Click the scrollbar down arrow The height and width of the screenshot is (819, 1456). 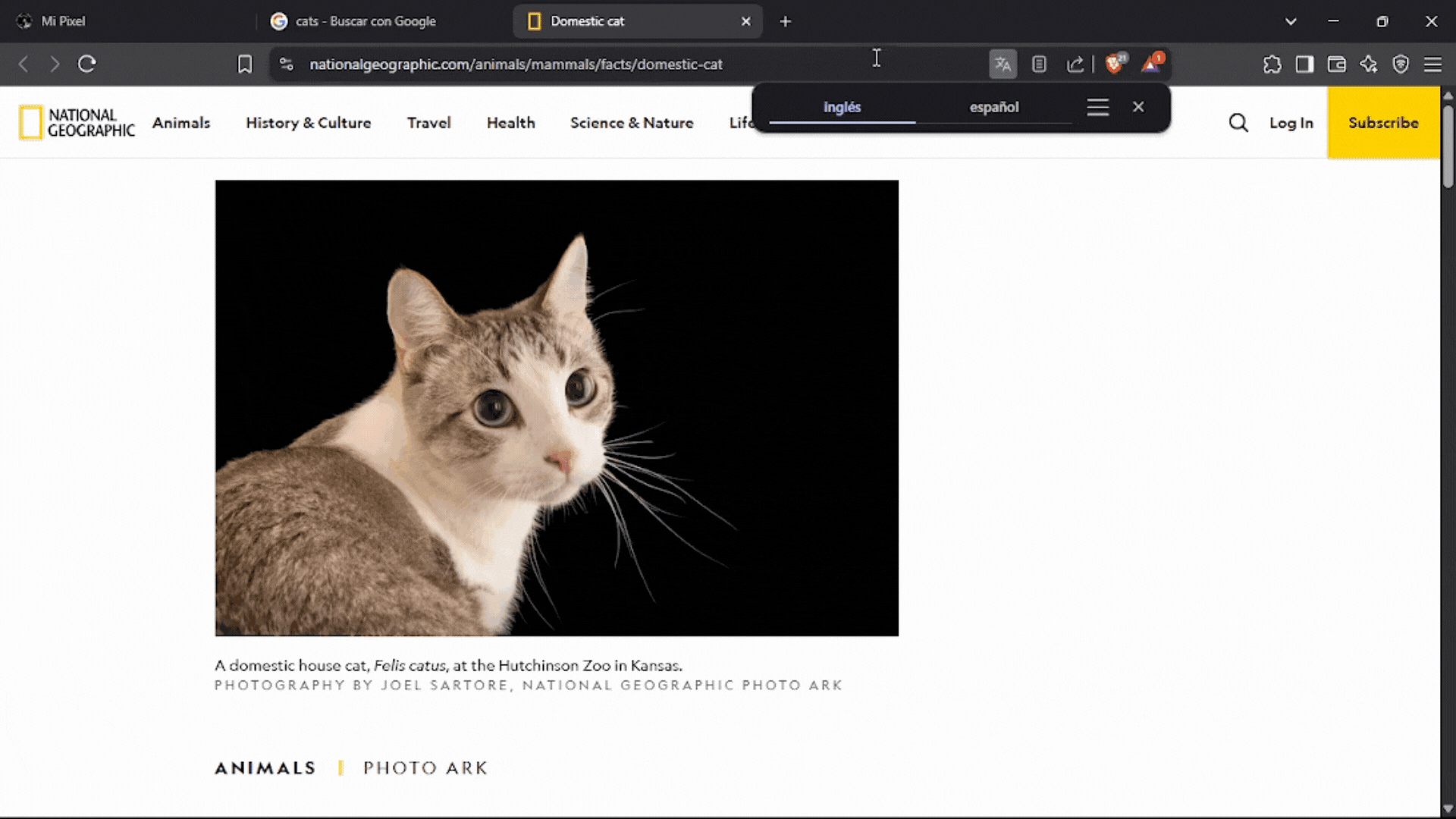[x=1448, y=809]
